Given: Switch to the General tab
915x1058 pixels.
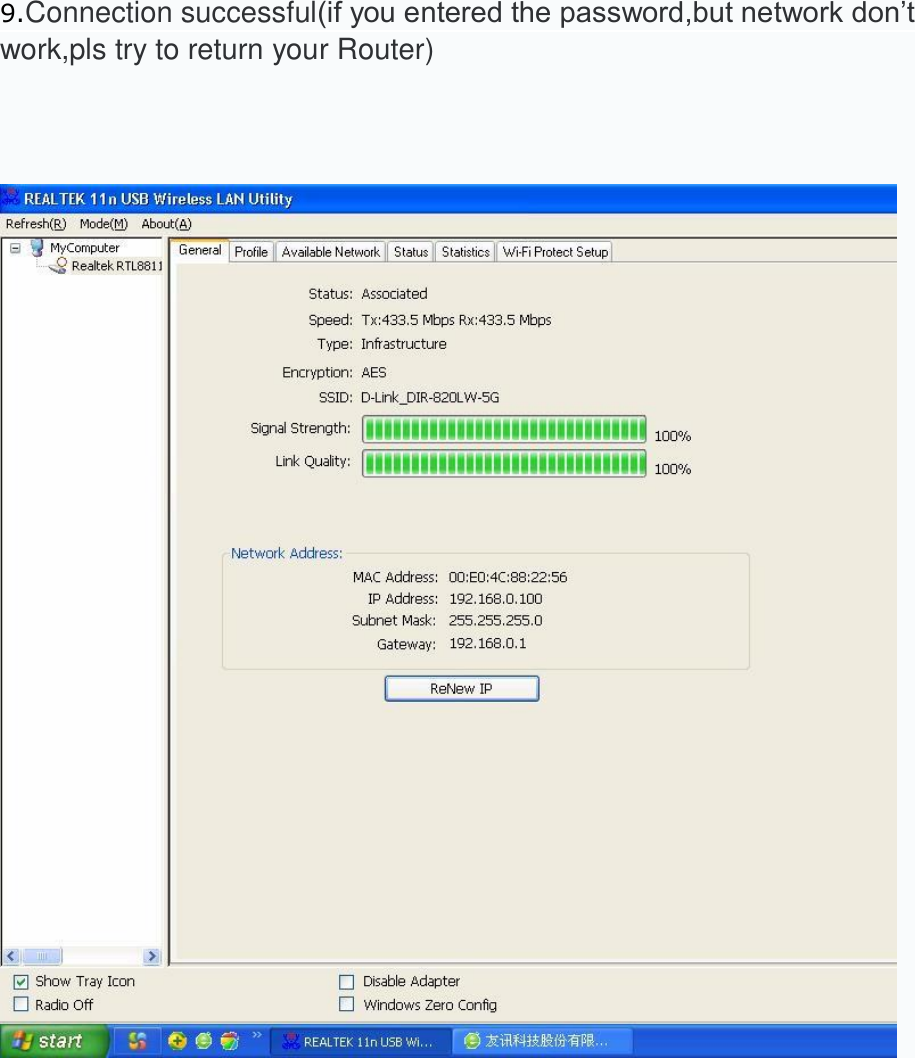Looking at the screenshot, I should pos(200,250).
